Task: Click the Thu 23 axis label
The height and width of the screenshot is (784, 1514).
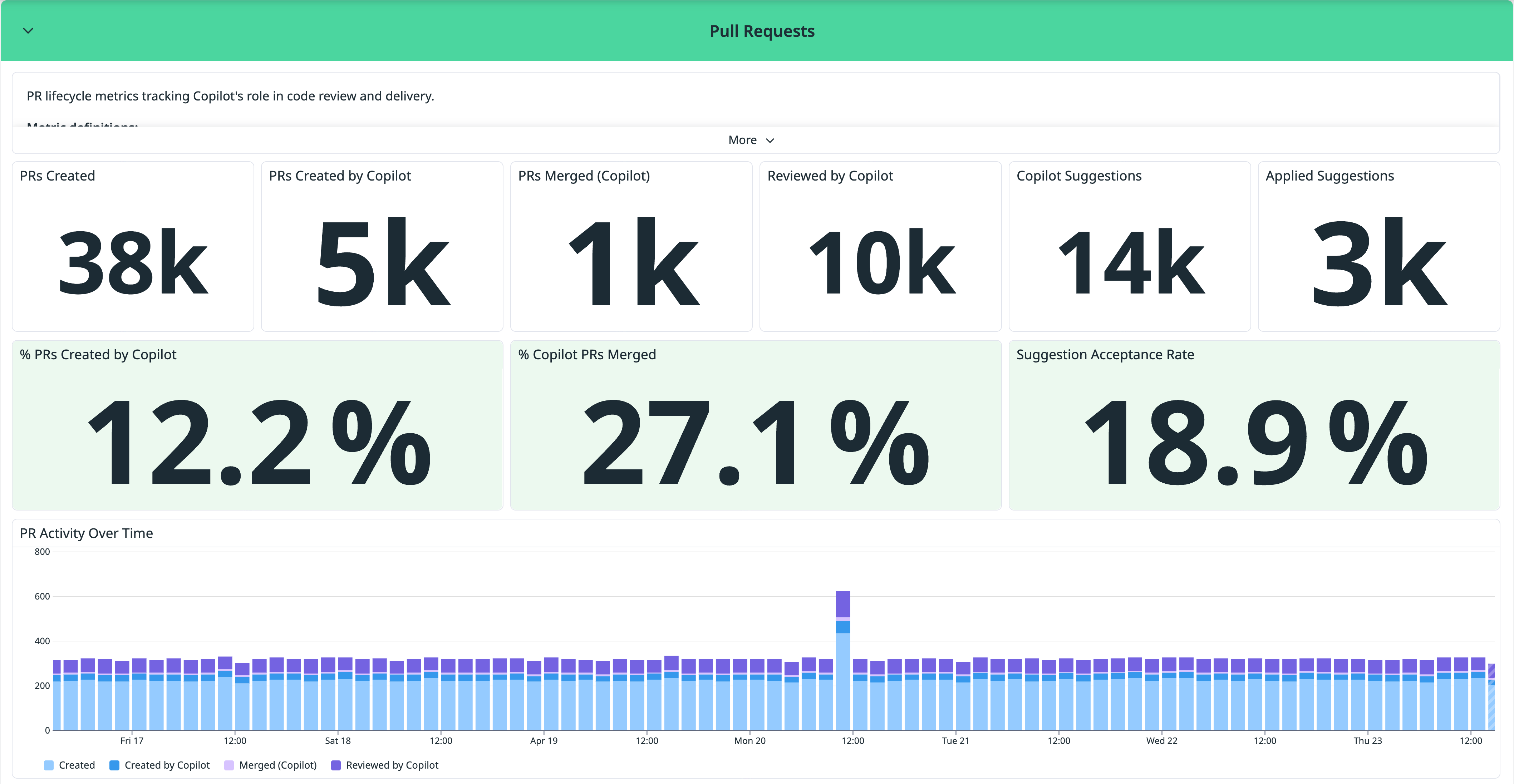Action: pos(1368,740)
